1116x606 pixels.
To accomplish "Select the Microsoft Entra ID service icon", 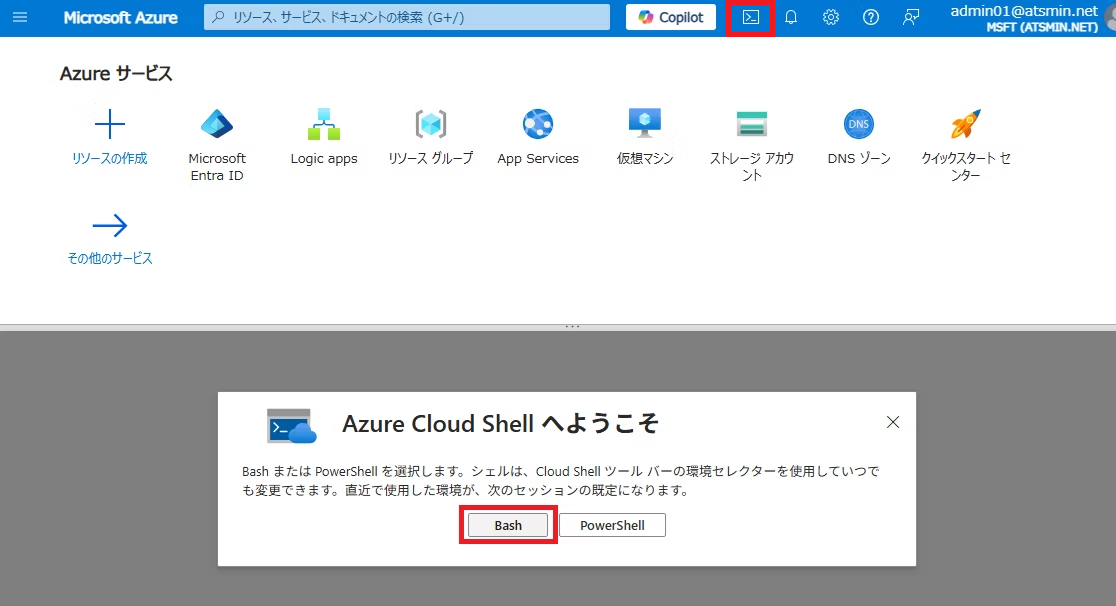I will coord(216,124).
